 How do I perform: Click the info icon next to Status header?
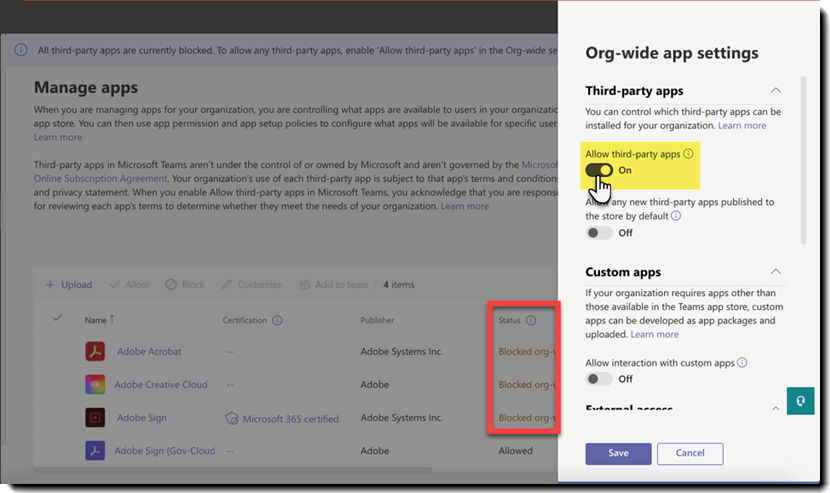531,320
